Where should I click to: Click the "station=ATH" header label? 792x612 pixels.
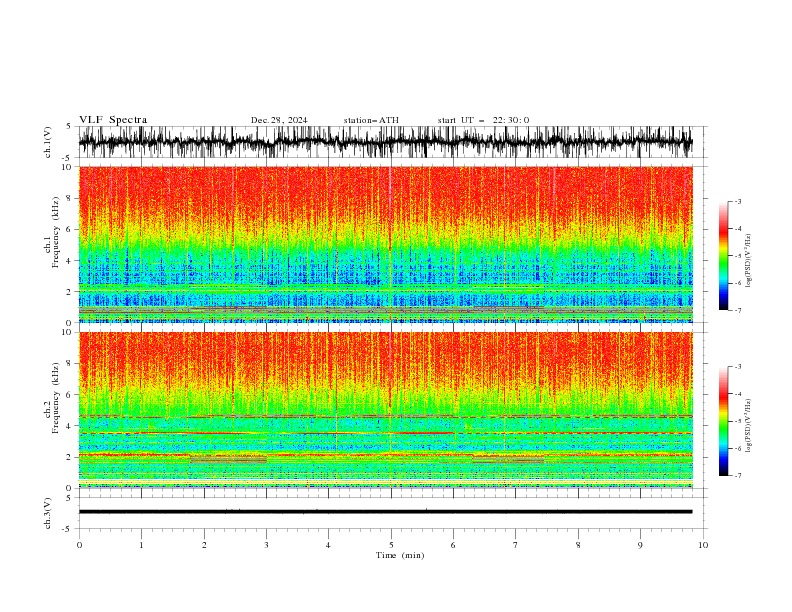371,120
